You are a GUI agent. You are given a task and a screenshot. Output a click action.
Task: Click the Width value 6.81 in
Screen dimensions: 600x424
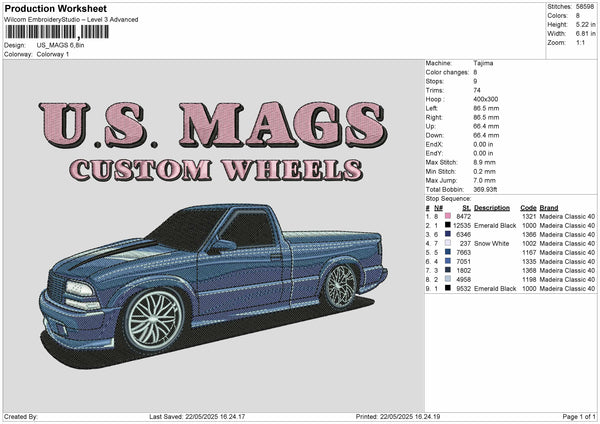point(585,34)
